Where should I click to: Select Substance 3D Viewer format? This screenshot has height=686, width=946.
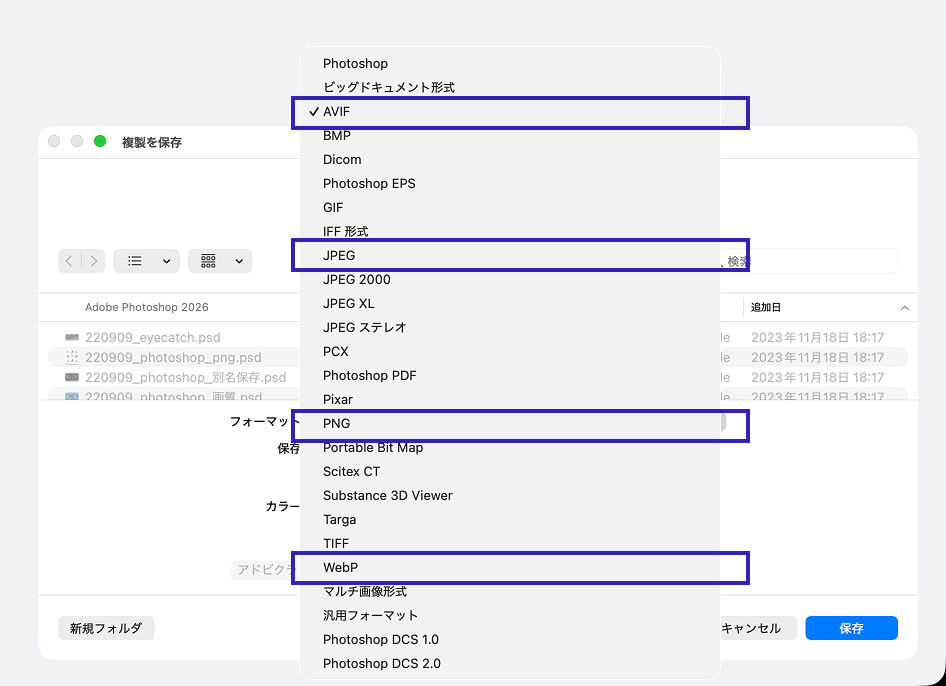(x=387, y=496)
